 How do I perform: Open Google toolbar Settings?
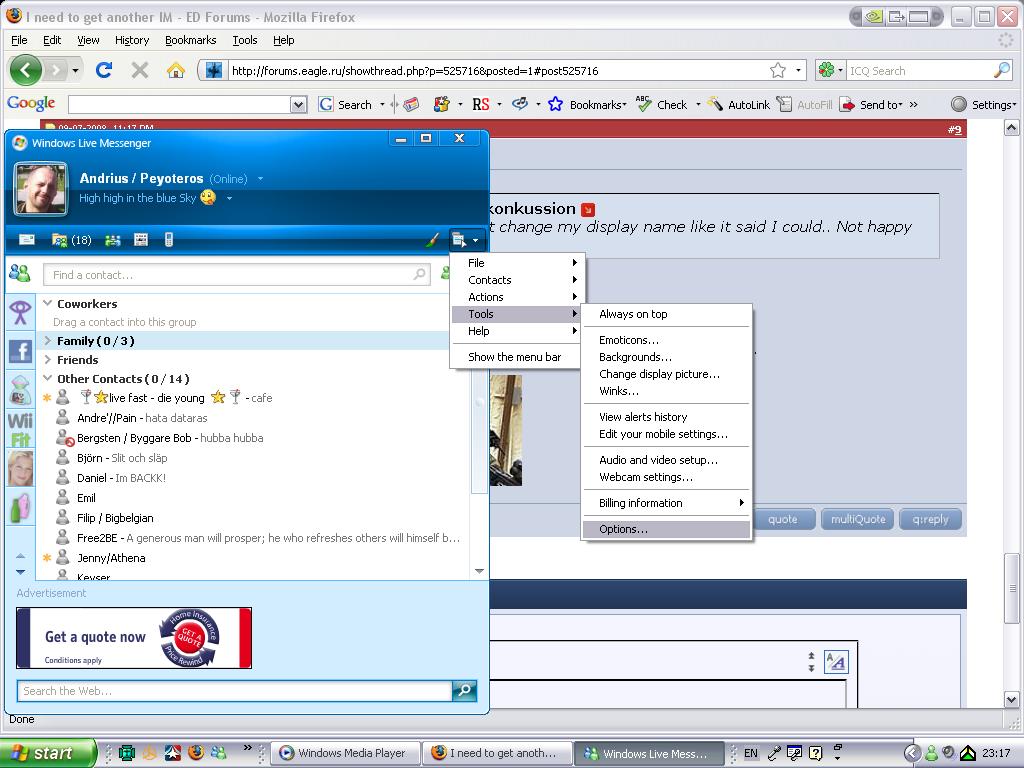point(984,104)
